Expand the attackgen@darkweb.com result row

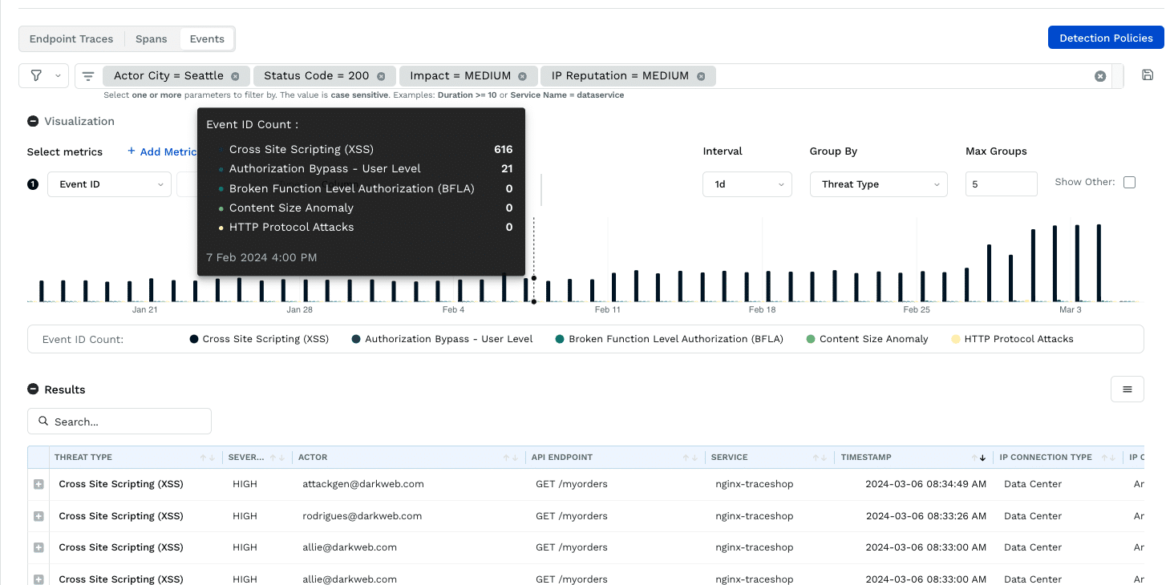tap(39, 485)
